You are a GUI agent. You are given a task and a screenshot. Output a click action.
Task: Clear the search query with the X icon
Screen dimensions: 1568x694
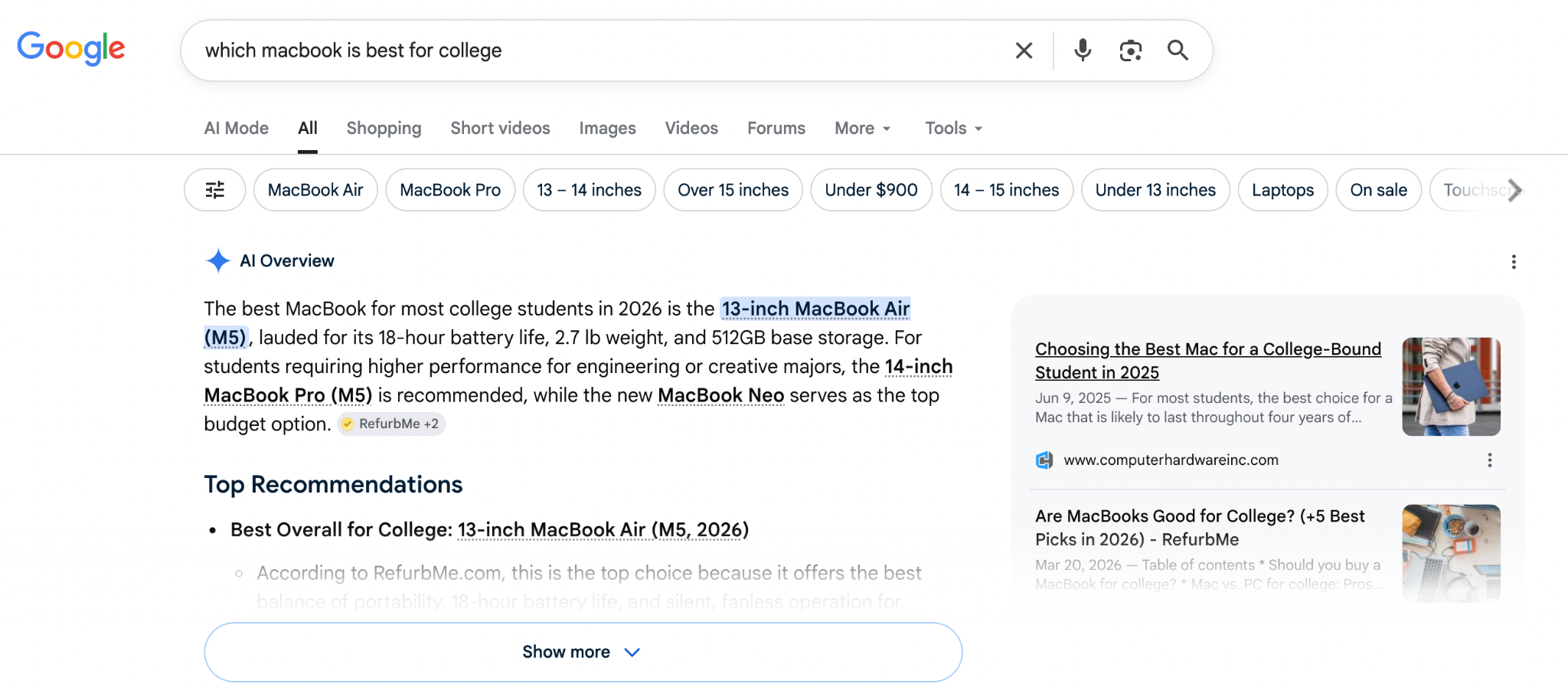[x=1024, y=51]
